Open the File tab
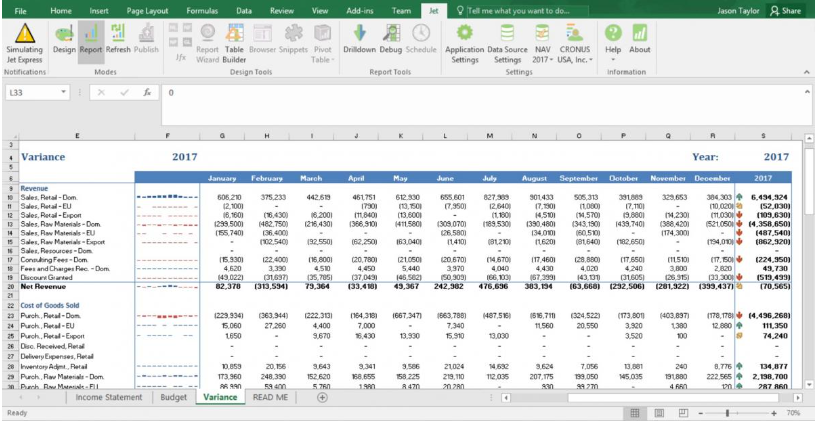This screenshot has height=421, width=816. [x=21, y=10]
